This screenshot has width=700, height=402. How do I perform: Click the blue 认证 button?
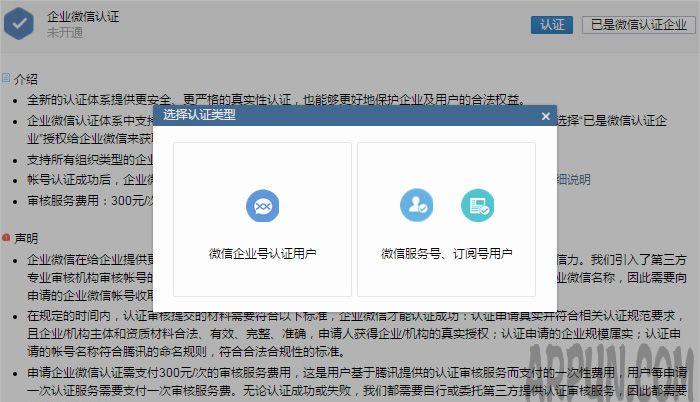point(552,25)
